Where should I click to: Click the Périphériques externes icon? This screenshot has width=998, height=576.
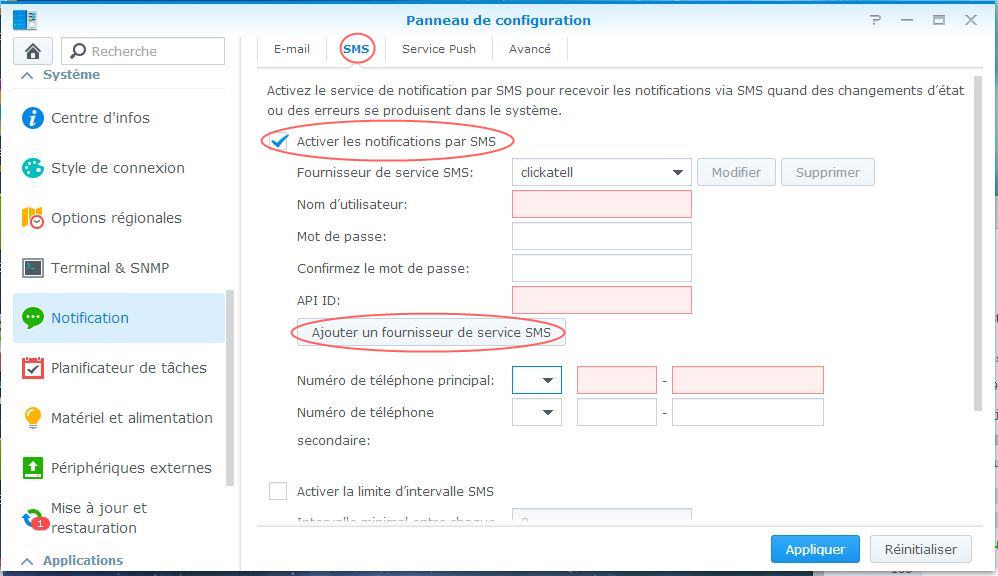(33, 468)
